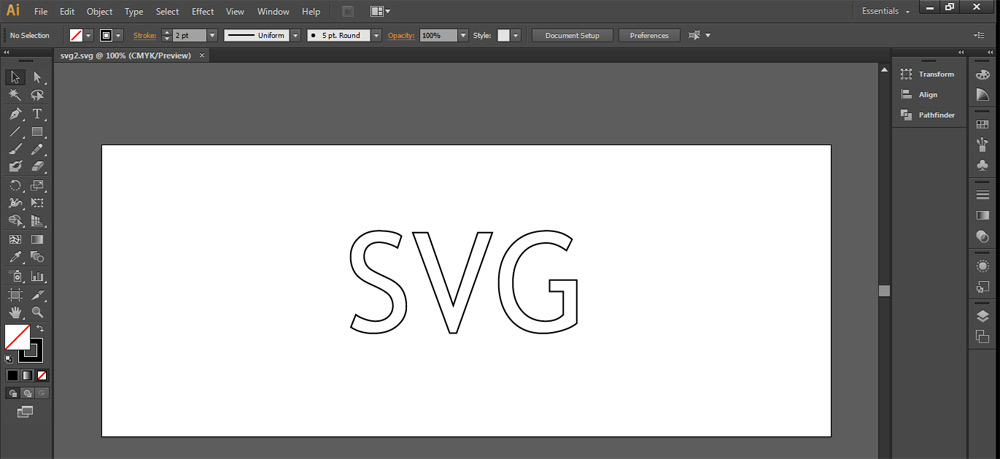Select the Free Transform tool

37,203
